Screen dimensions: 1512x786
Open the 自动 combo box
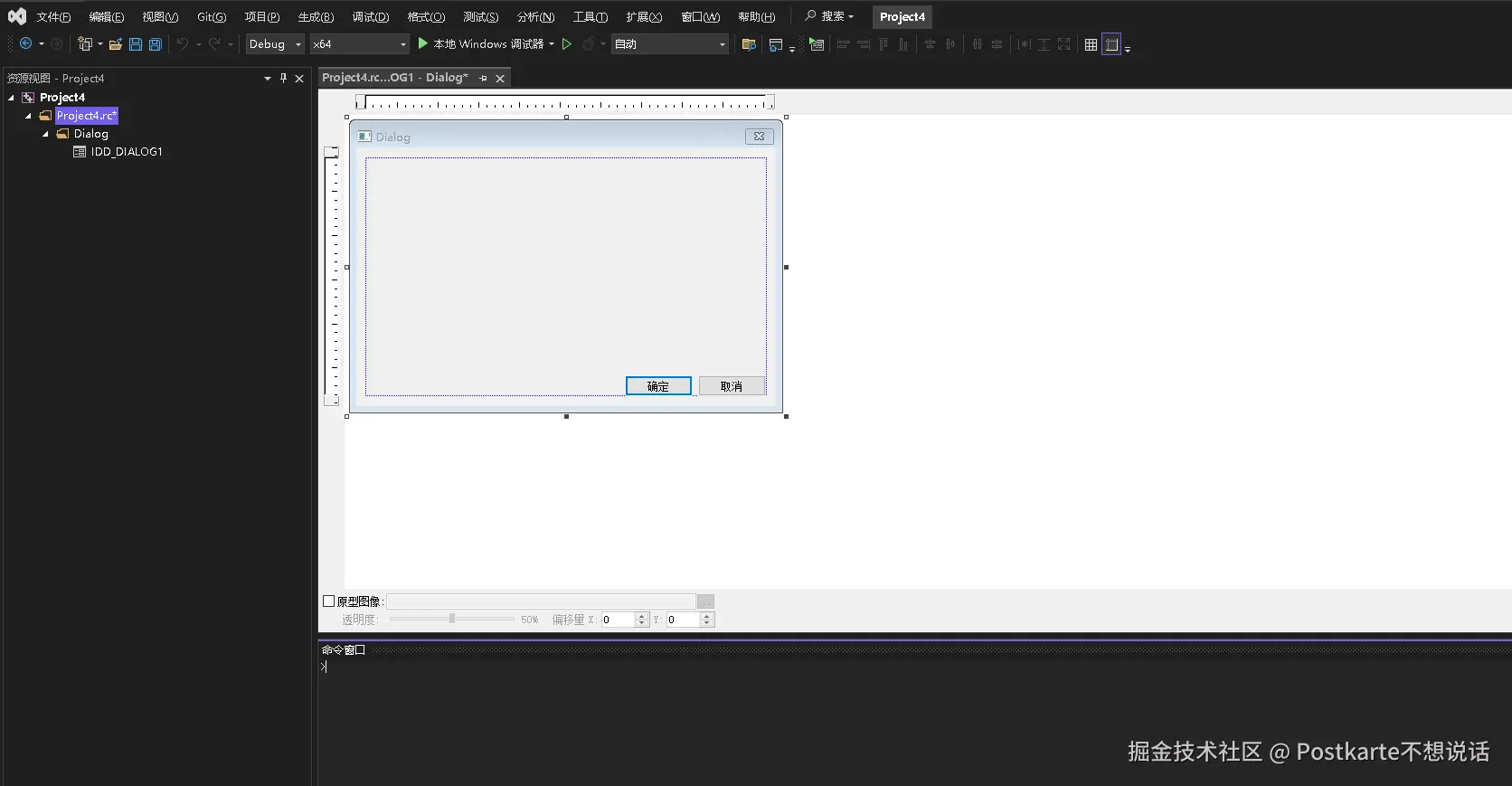pyautogui.click(x=670, y=43)
